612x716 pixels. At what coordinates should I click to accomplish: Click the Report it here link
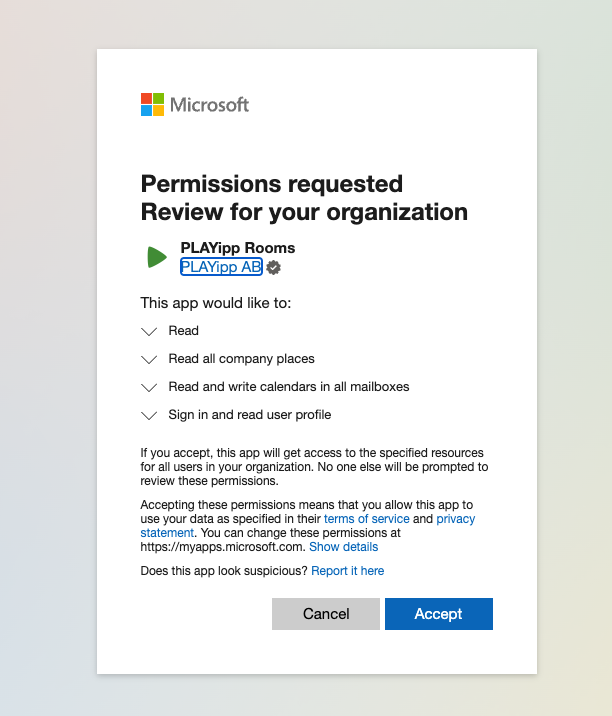(x=347, y=571)
